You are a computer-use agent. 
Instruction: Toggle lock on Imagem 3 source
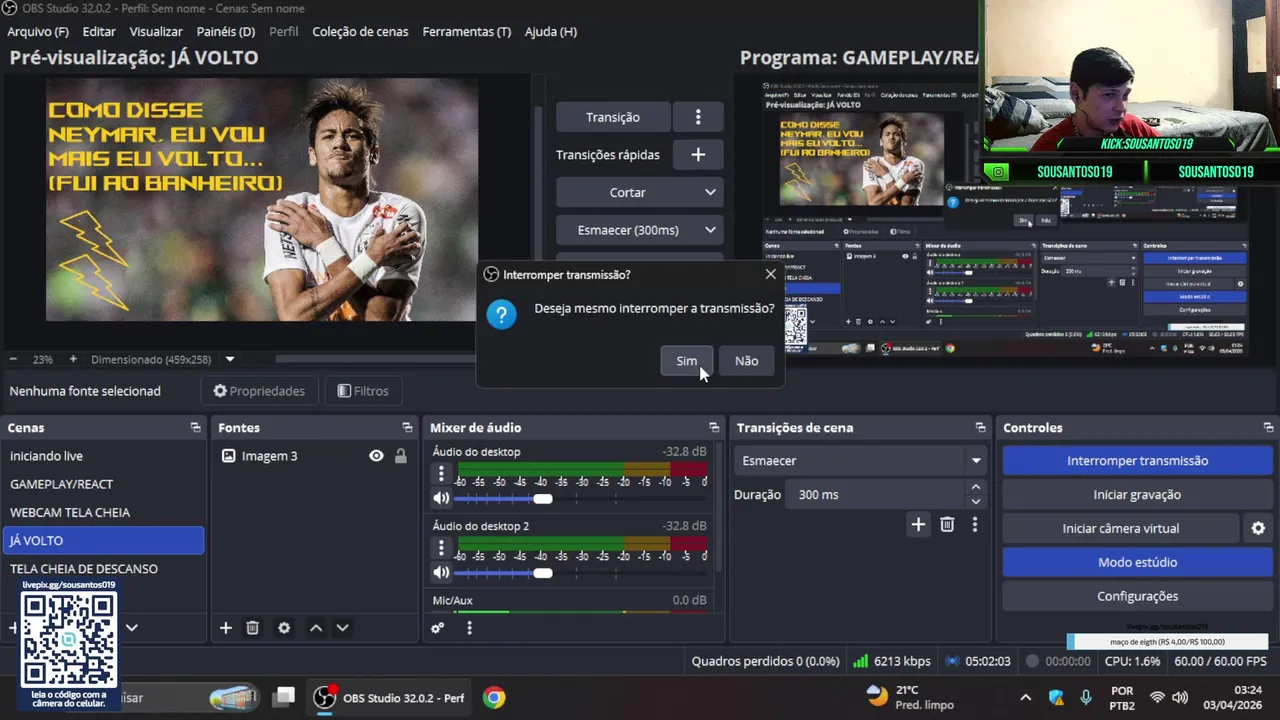[400, 456]
